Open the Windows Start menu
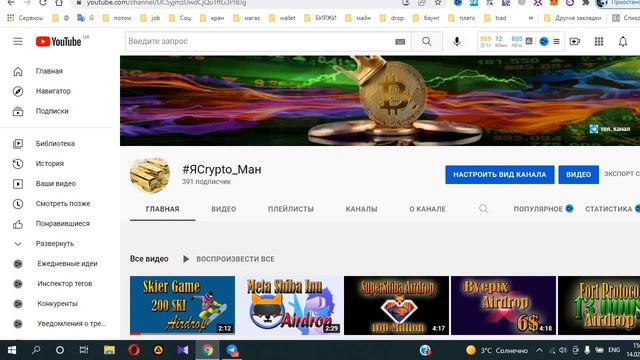The image size is (640, 360). click(11, 350)
